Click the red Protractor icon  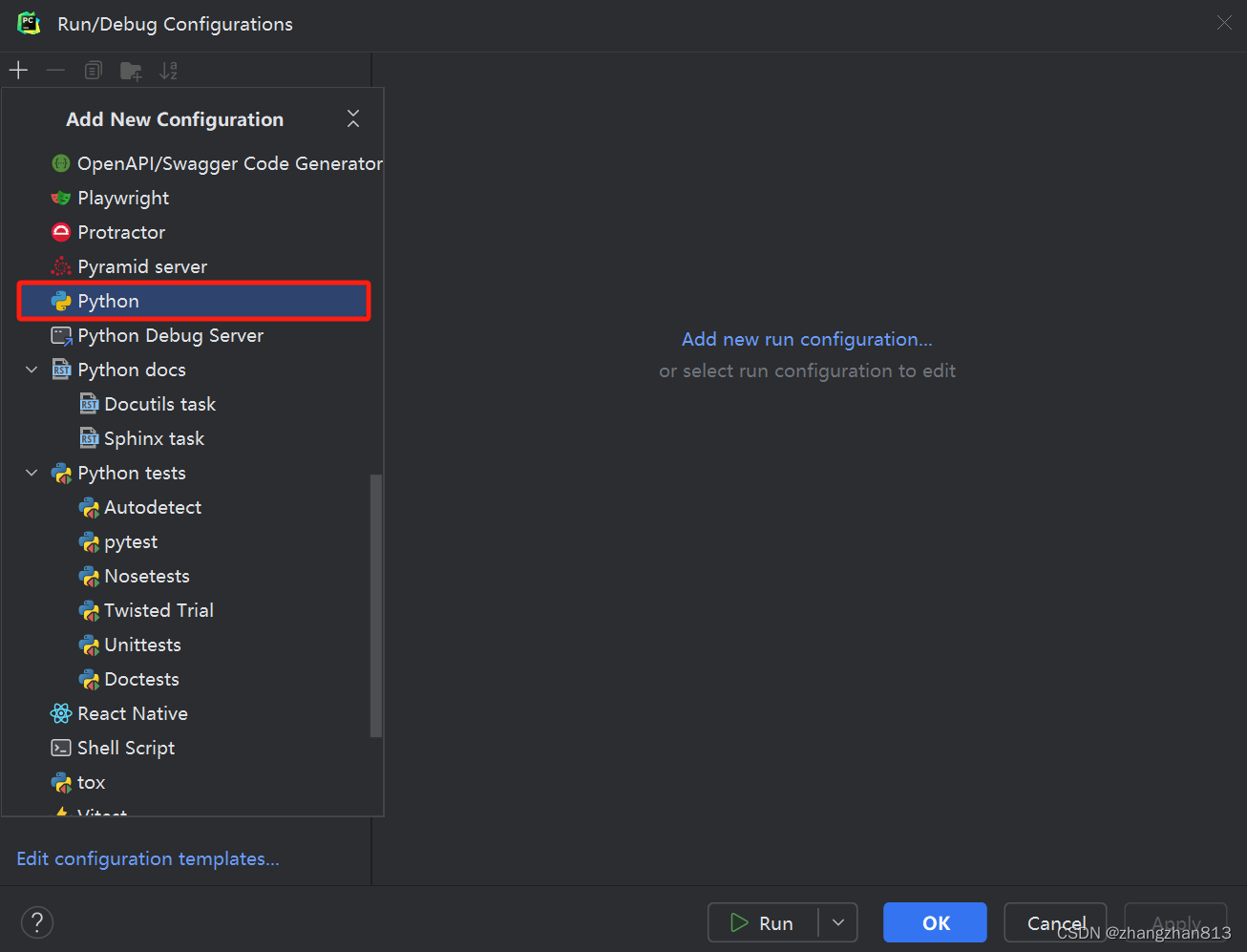(61, 232)
